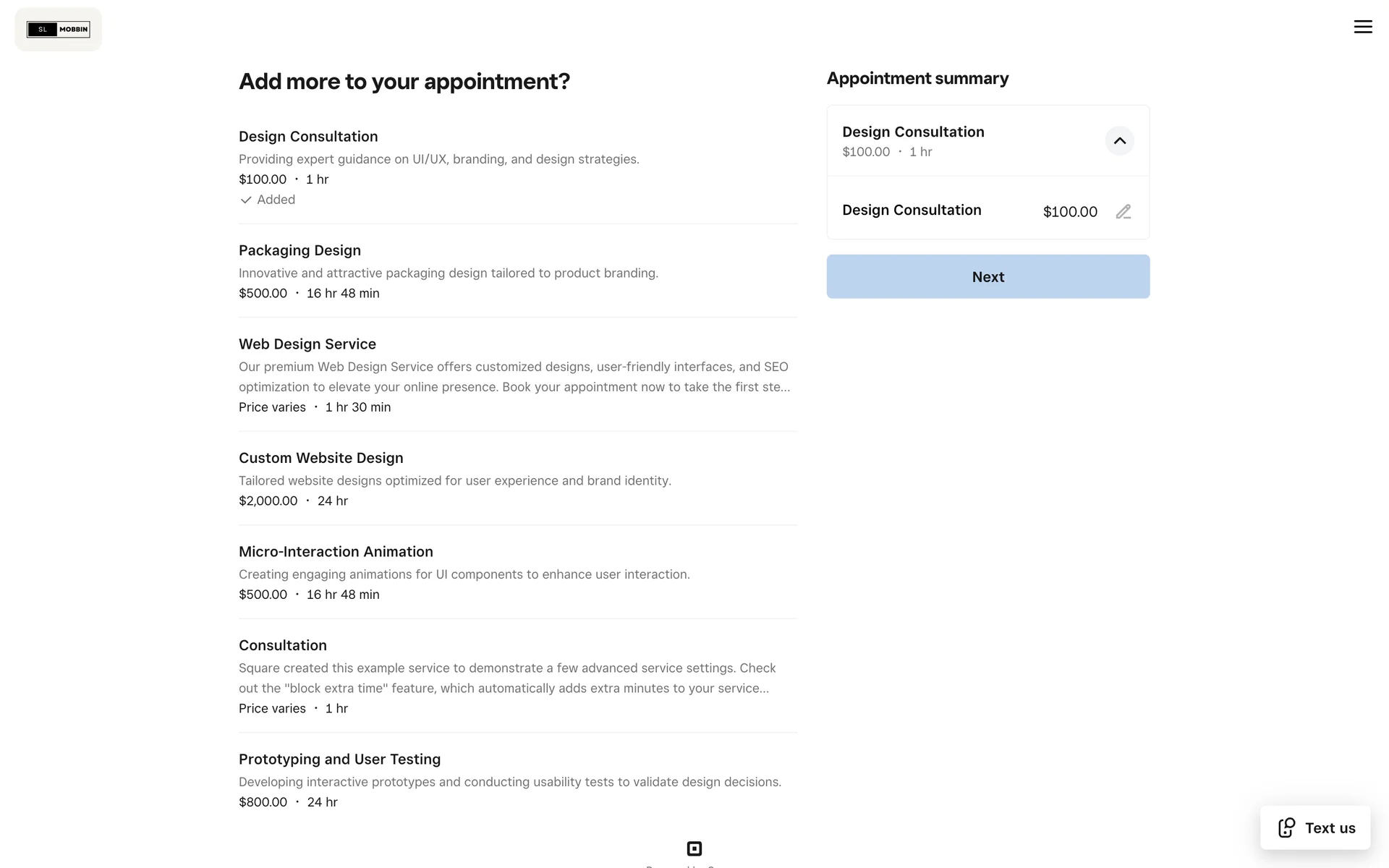Edit the Design Consultation summary item
Viewport: 1389px width, 868px height.
pyautogui.click(x=1123, y=211)
